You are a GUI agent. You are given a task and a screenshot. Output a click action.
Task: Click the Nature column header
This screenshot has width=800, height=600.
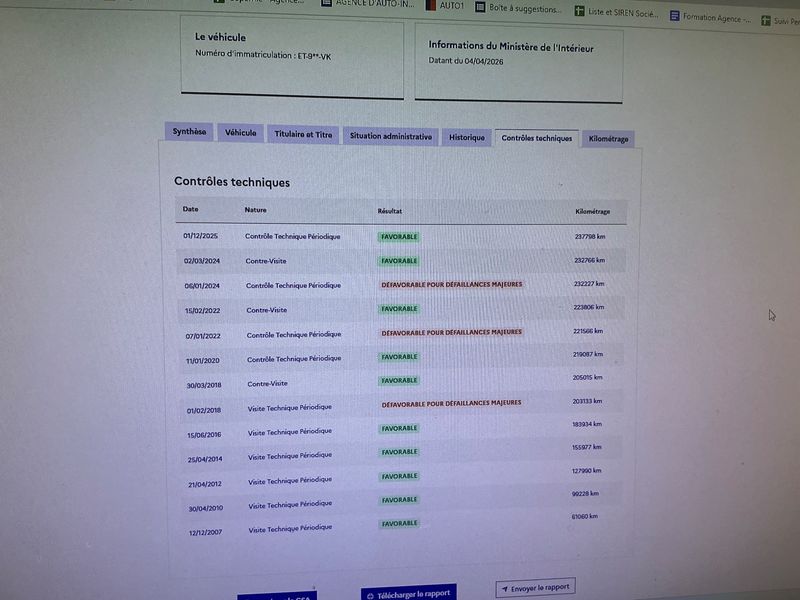(x=255, y=210)
